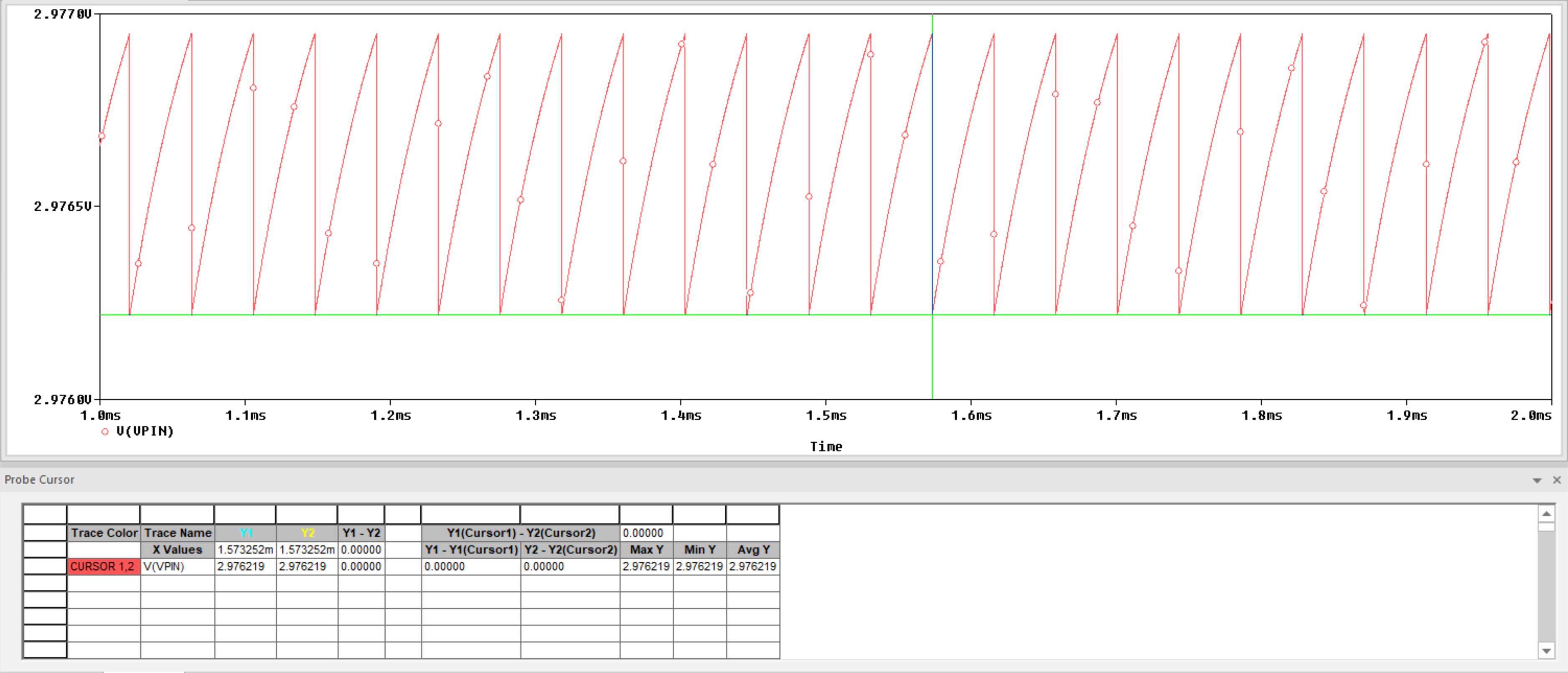Click the 2.9765V y-axis label
Image resolution: width=1568 pixels, height=673 pixels.
click(62, 206)
